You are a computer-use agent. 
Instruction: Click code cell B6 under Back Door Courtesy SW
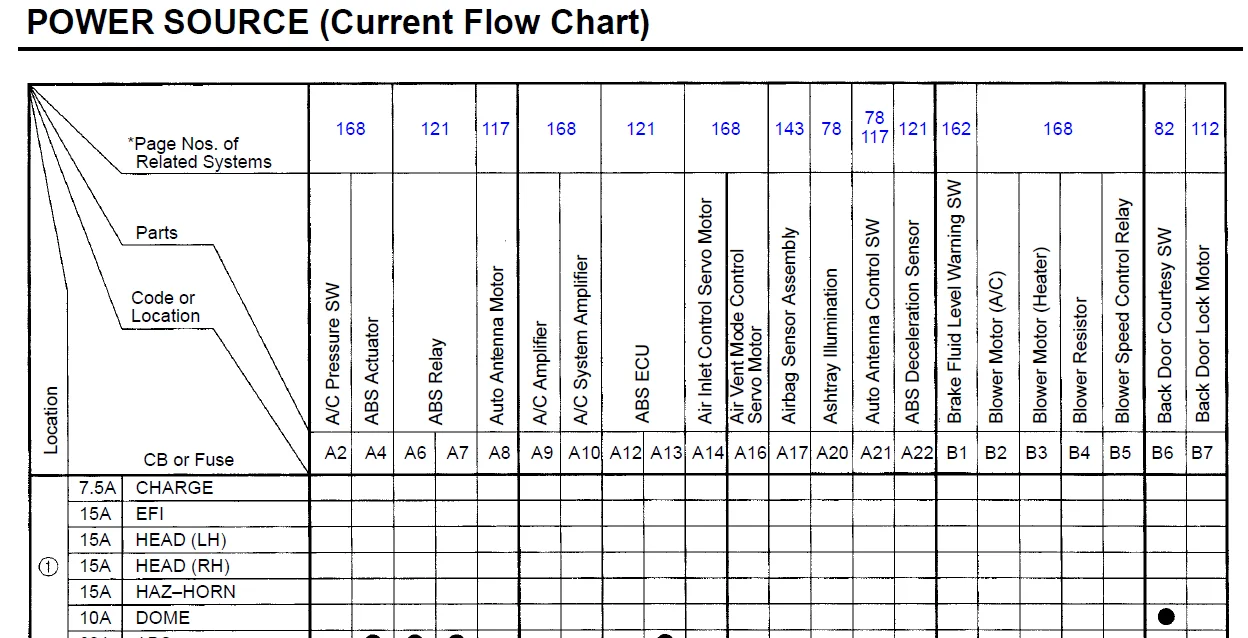[x=1162, y=453]
